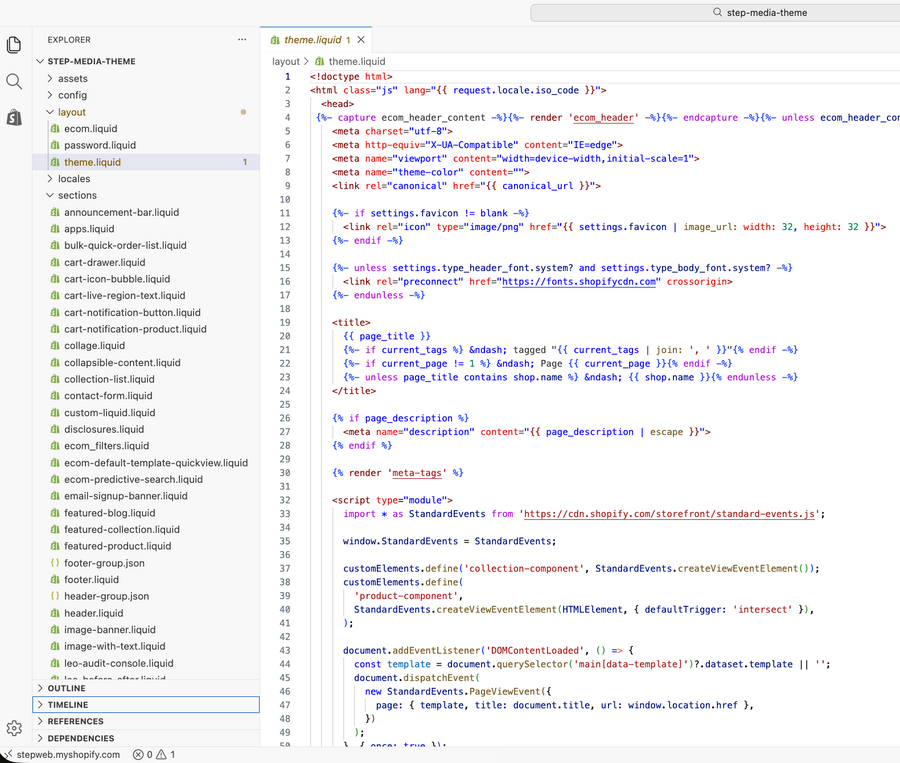Click the Shopify file icon in breadcrumb
Image resolution: width=900 pixels, height=763 pixels.
click(x=319, y=61)
